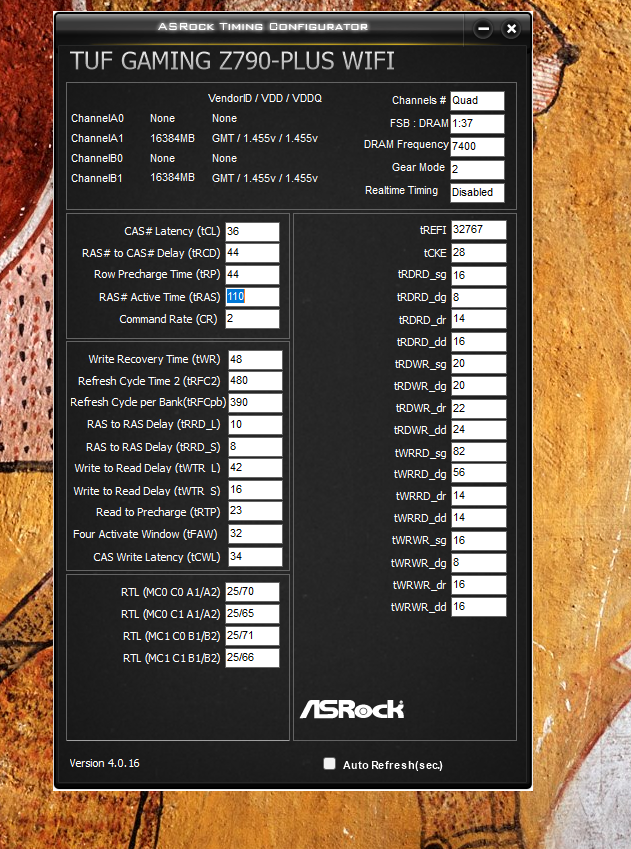Click the tREFI value field
Screen dimensions: 631x849
pos(479,230)
